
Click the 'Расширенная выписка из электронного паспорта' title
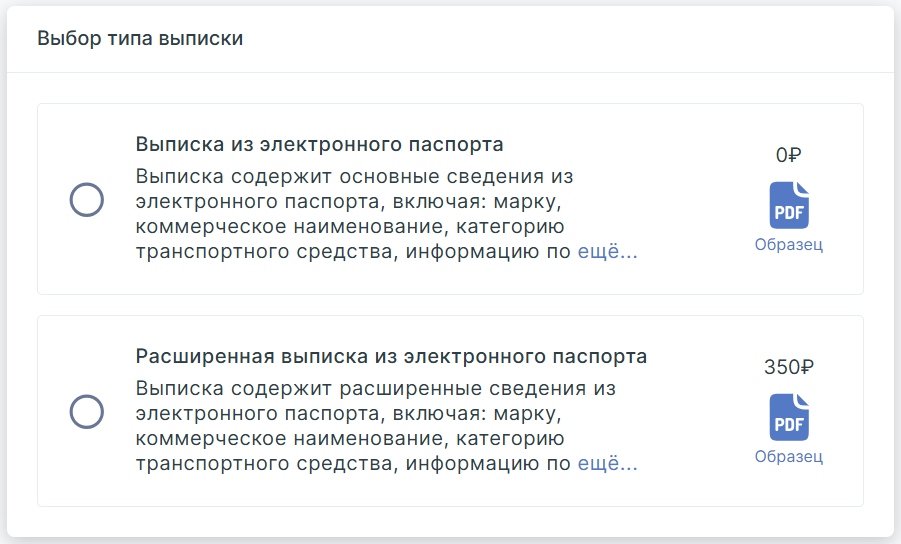point(391,356)
